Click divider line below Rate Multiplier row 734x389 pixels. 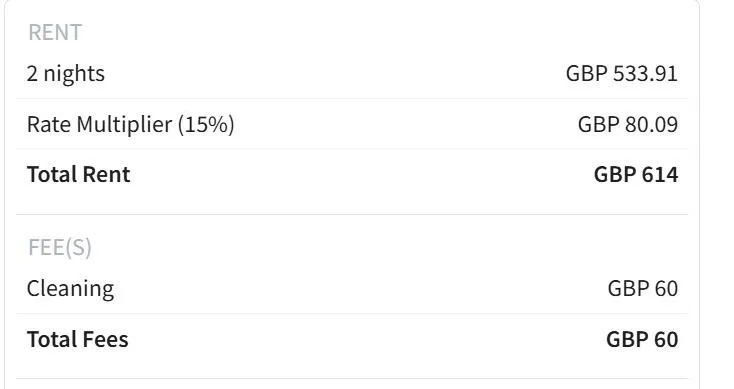tap(352, 149)
